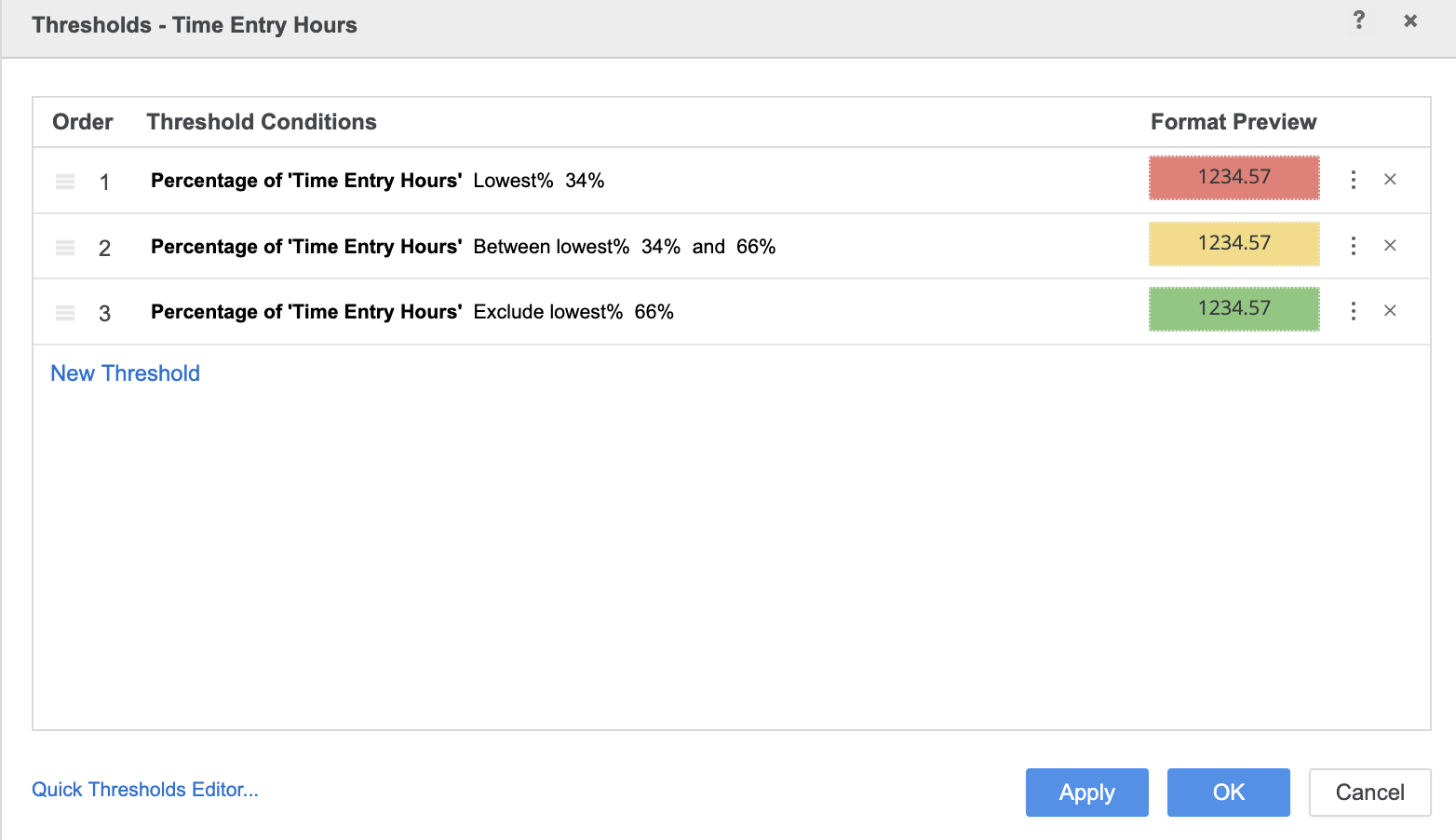Click the green format preview swatch
Viewport: 1456px width, 840px height.
pyautogui.click(x=1234, y=308)
